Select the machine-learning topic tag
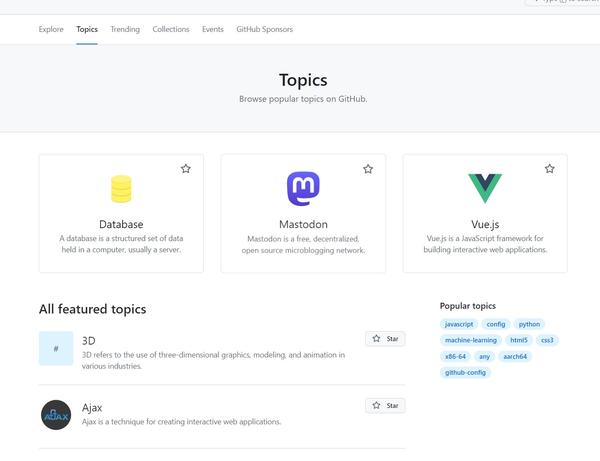600x461 pixels. (x=470, y=340)
